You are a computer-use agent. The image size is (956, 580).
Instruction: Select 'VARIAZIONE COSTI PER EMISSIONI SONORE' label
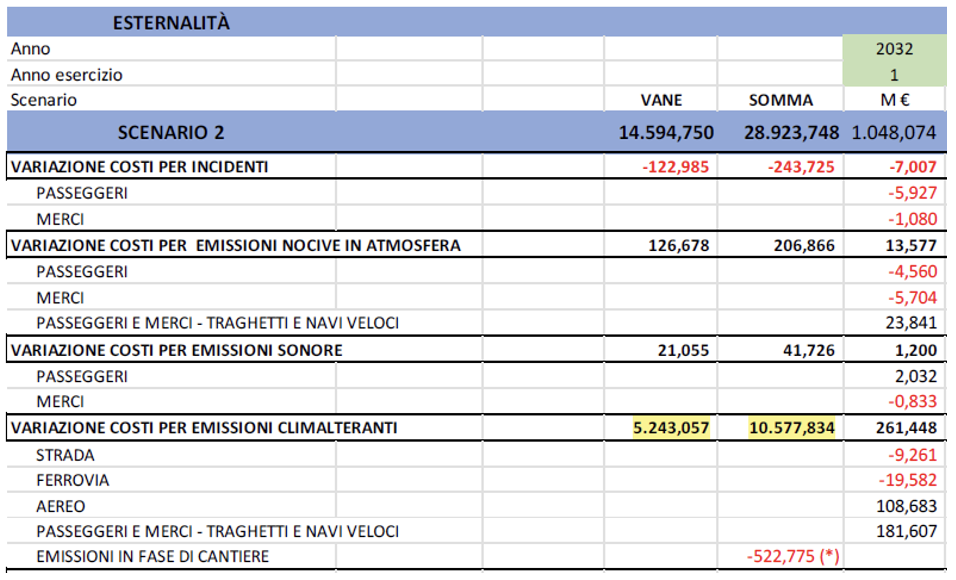(x=176, y=350)
